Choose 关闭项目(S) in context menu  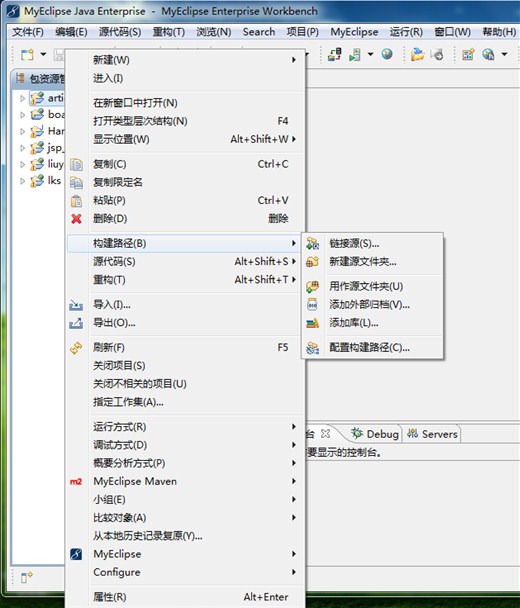click(186, 366)
